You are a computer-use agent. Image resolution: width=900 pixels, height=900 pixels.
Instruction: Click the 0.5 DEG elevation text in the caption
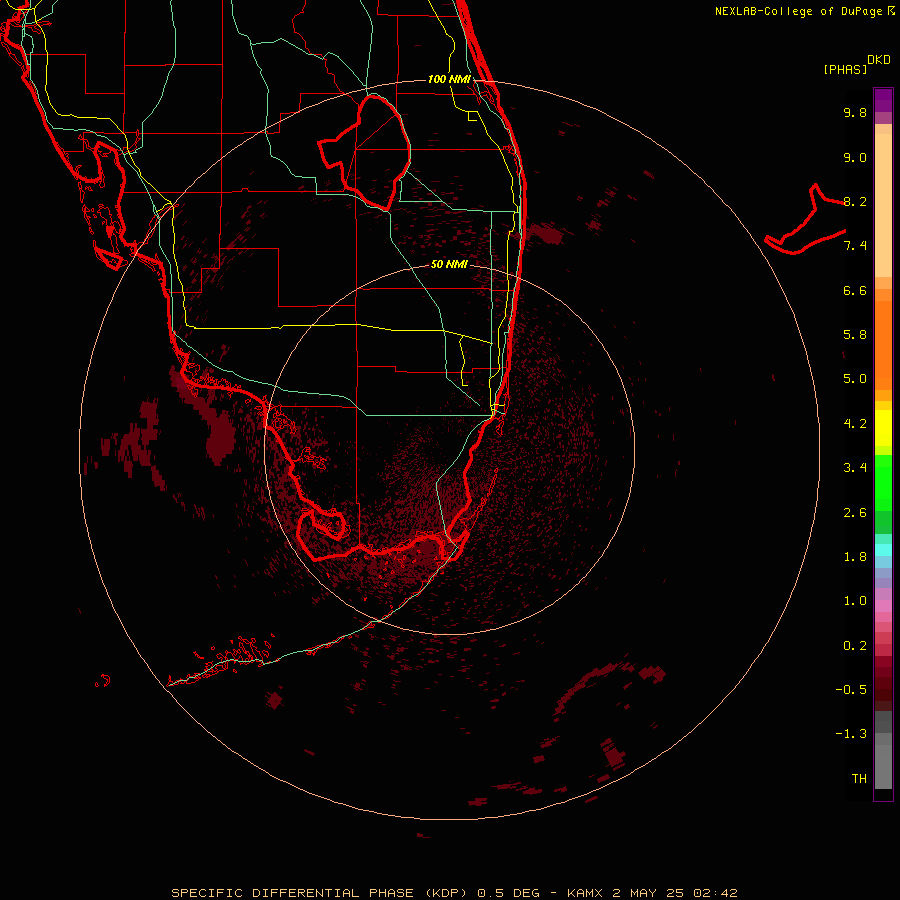point(509,893)
